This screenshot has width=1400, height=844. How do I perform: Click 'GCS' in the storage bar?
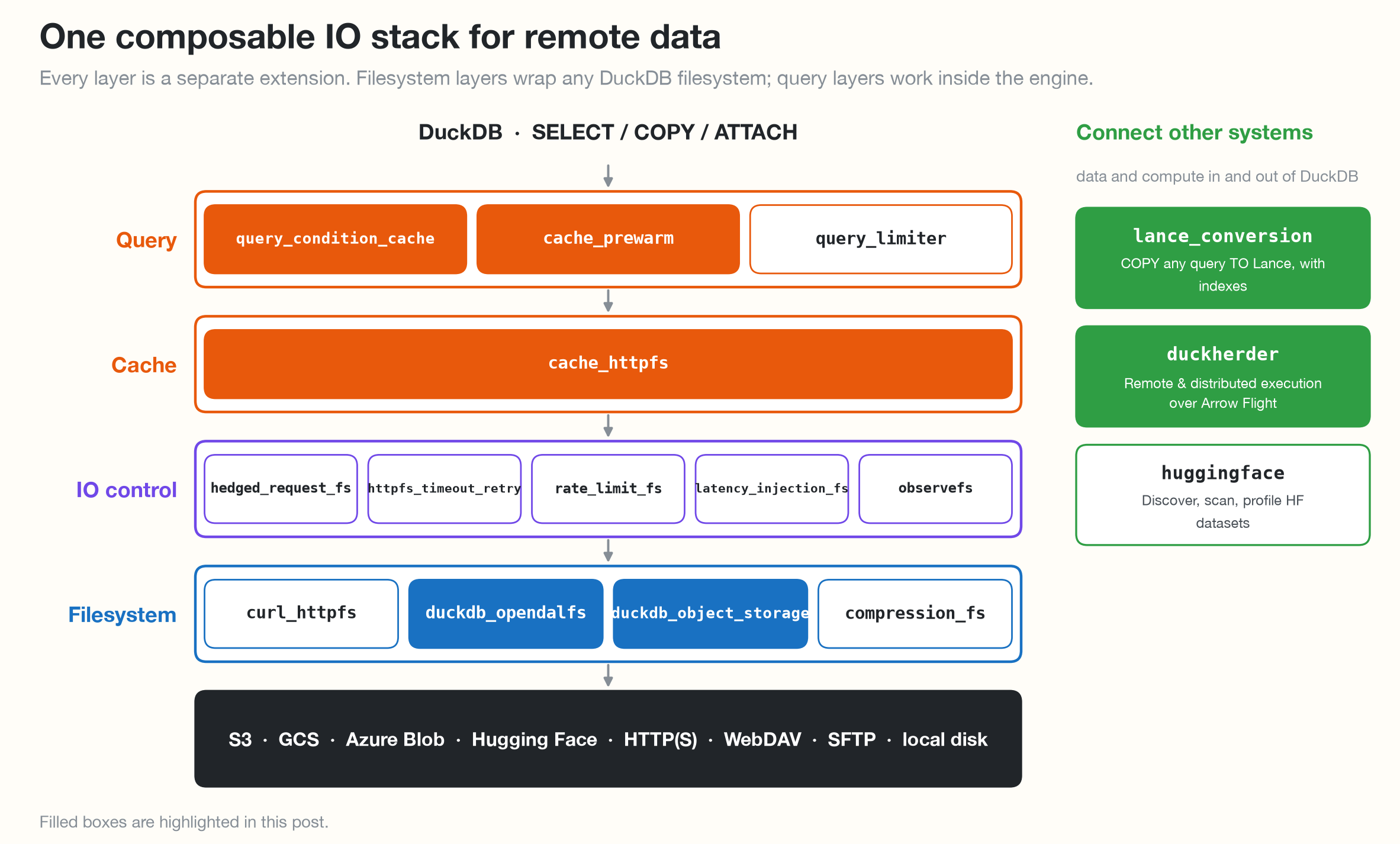[x=298, y=739]
